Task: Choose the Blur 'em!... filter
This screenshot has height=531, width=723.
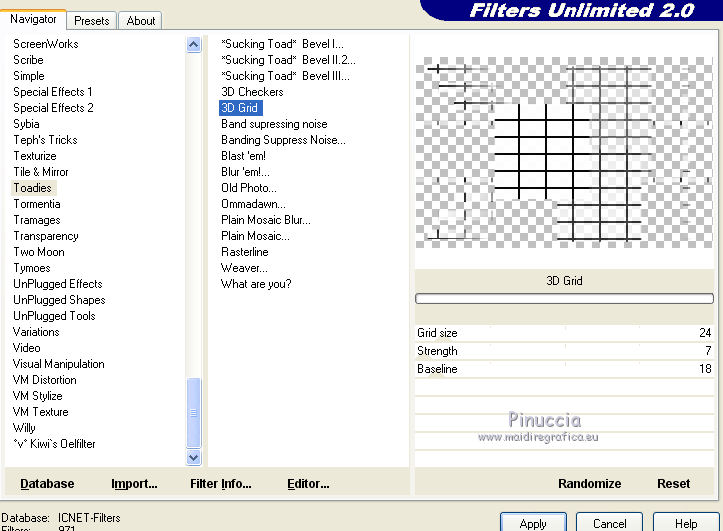Action: (x=245, y=172)
